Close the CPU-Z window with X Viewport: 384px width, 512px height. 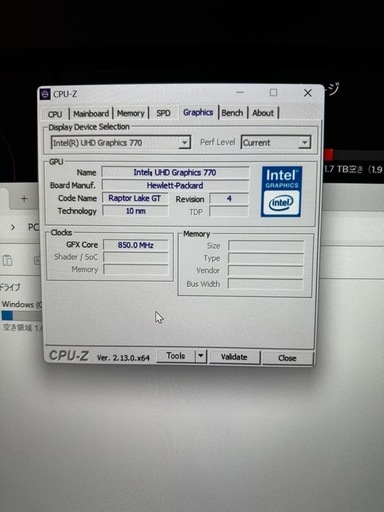click(308, 93)
